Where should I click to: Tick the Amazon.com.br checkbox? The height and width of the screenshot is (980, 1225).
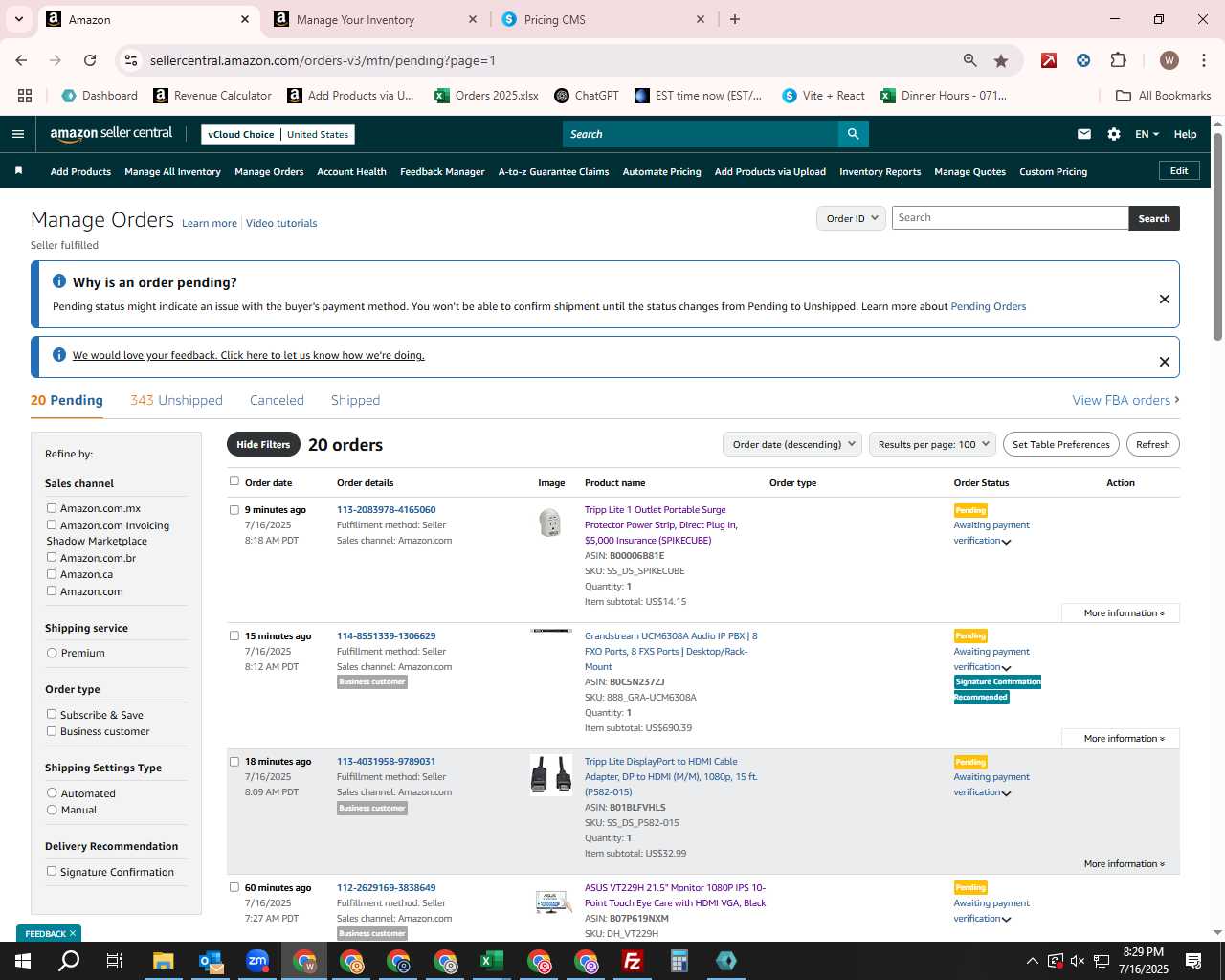(x=52, y=557)
